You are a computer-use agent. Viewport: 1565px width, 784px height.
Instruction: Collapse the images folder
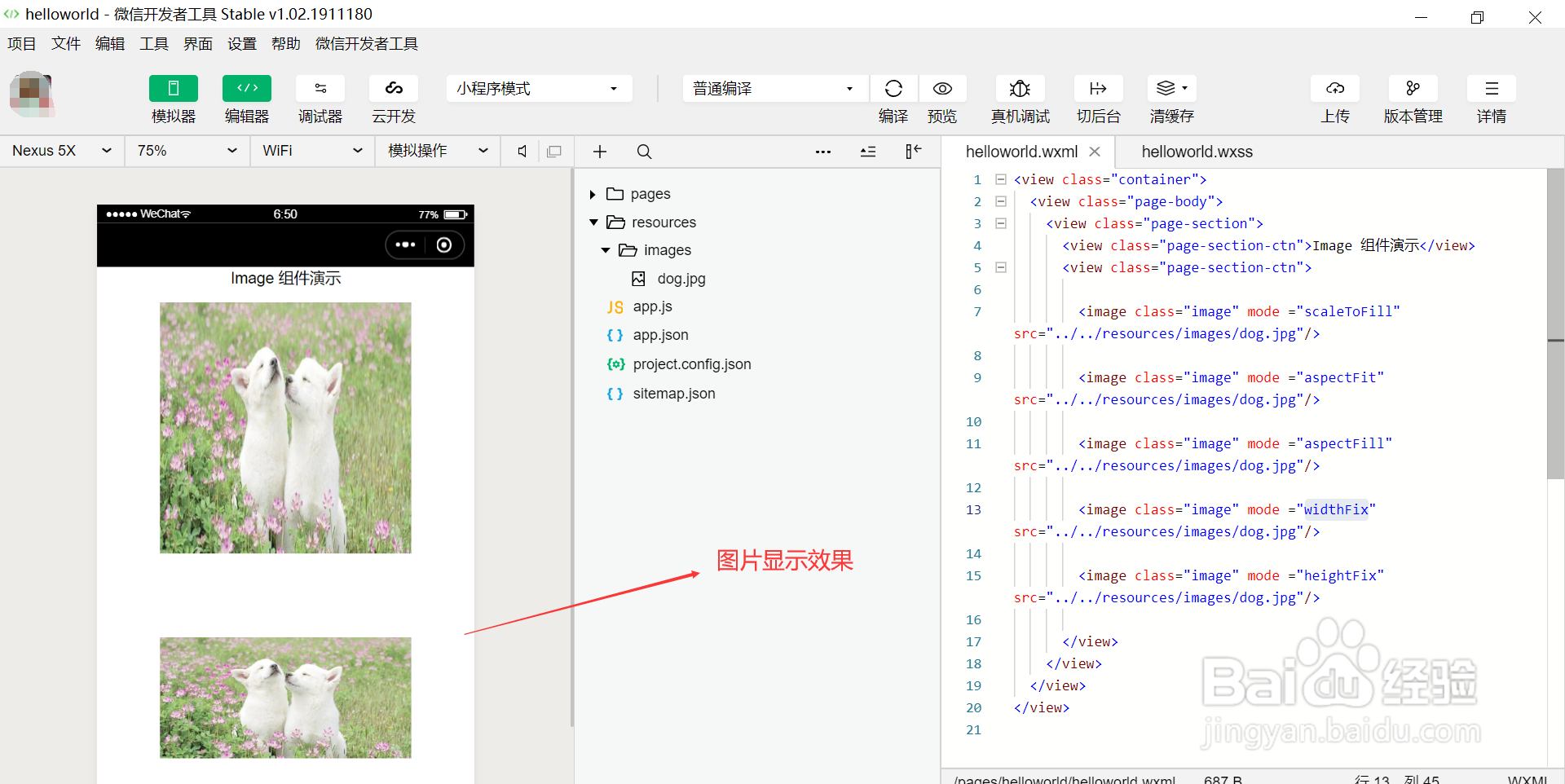click(606, 250)
